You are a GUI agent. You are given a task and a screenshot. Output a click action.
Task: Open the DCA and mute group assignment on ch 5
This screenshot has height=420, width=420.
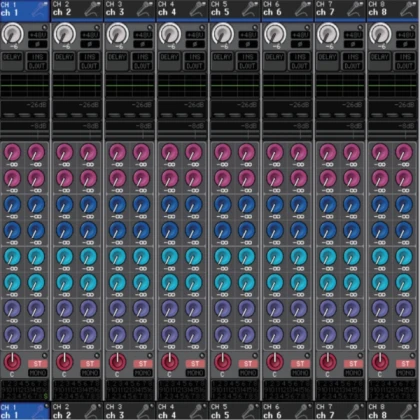pos(235,390)
